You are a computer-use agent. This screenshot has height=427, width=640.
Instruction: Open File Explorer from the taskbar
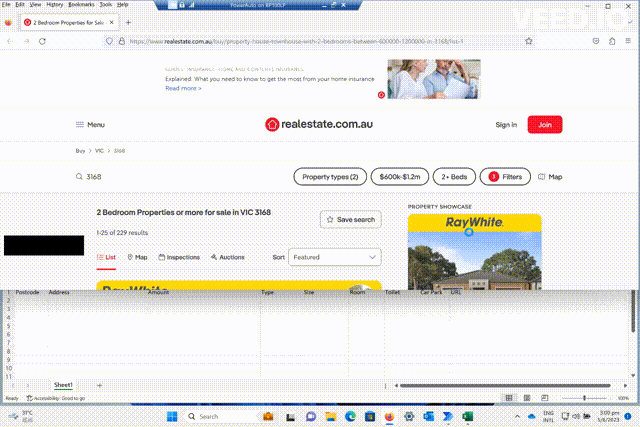331,416
